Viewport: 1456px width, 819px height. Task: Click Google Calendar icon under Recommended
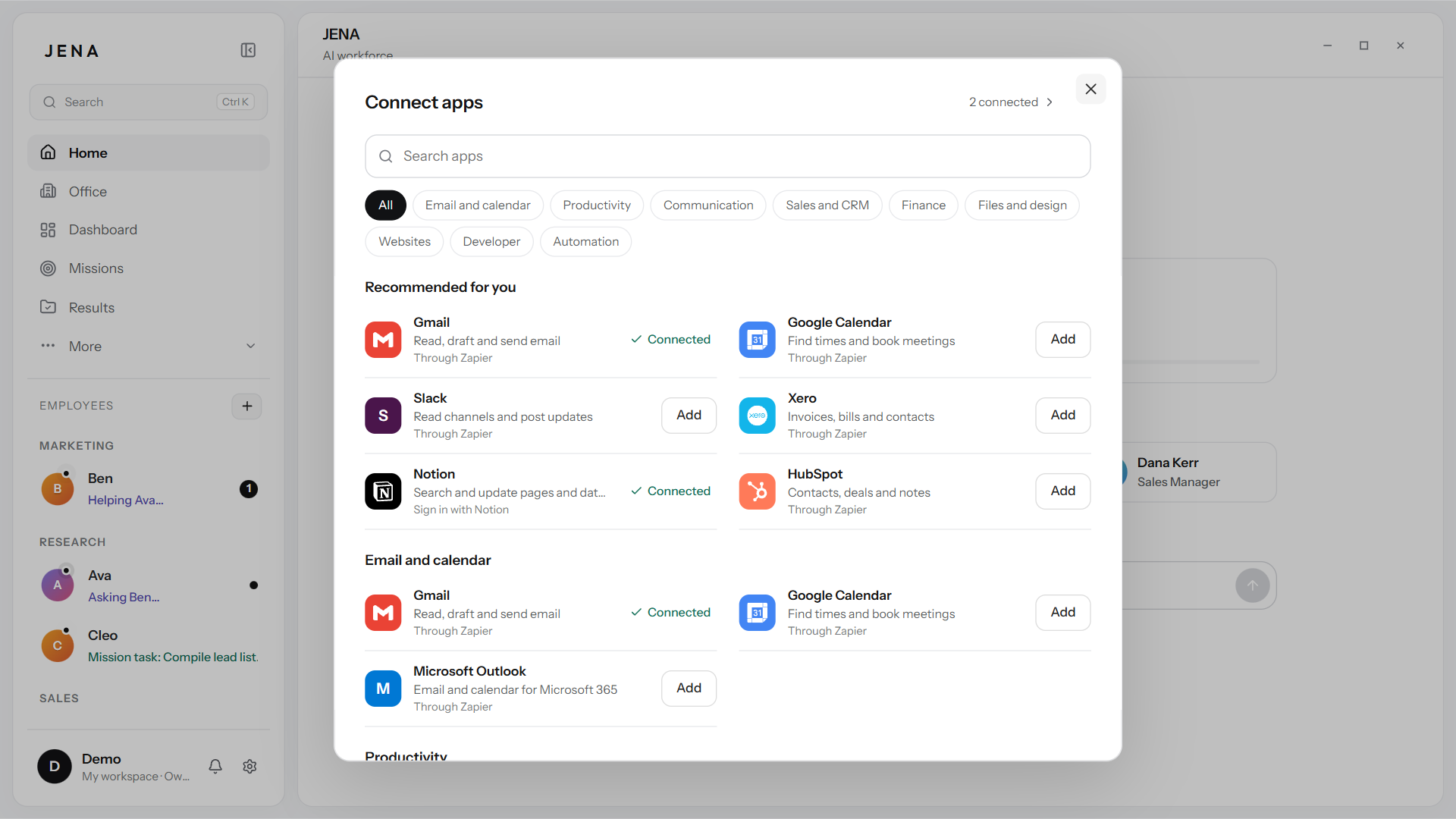click(757, 340)
